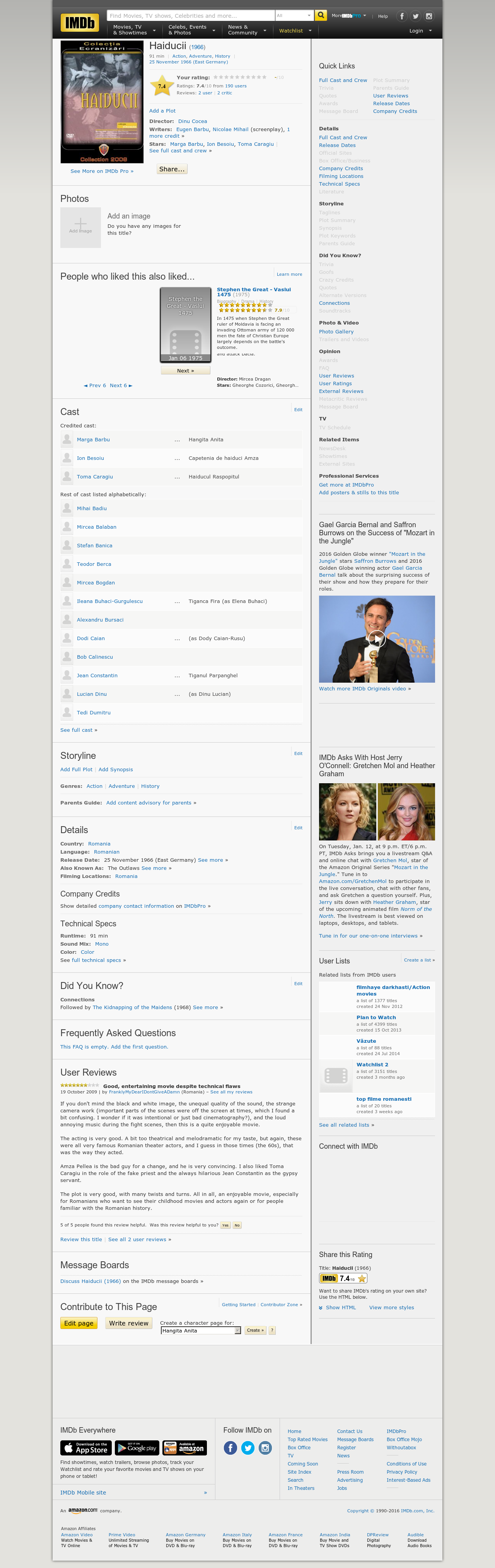This screenshot has width=495, height=1568.
Task: Open the Twitter icon in the top header
Action: coord(415,16)
